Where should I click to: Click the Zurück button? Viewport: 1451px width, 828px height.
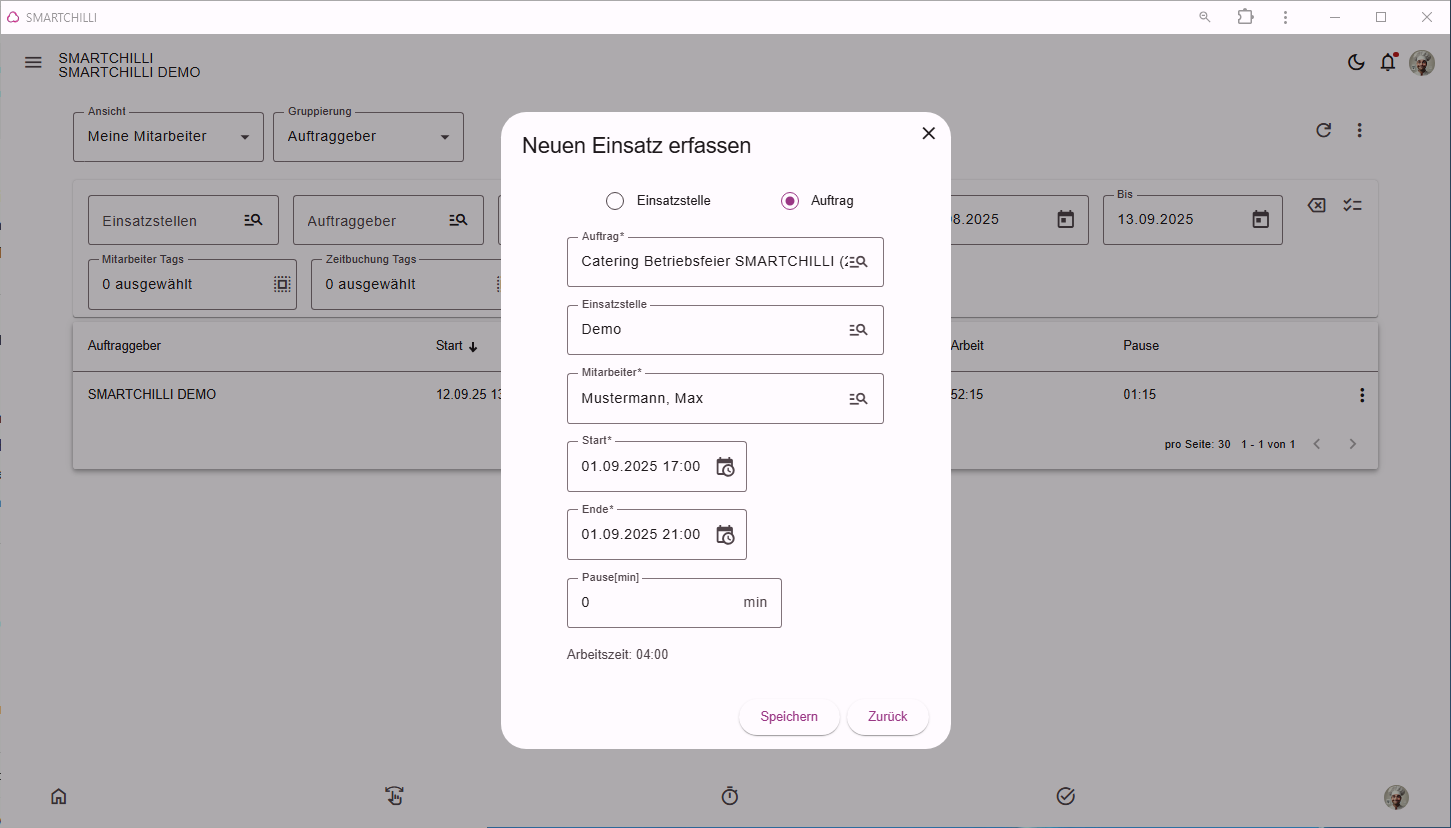888,716
